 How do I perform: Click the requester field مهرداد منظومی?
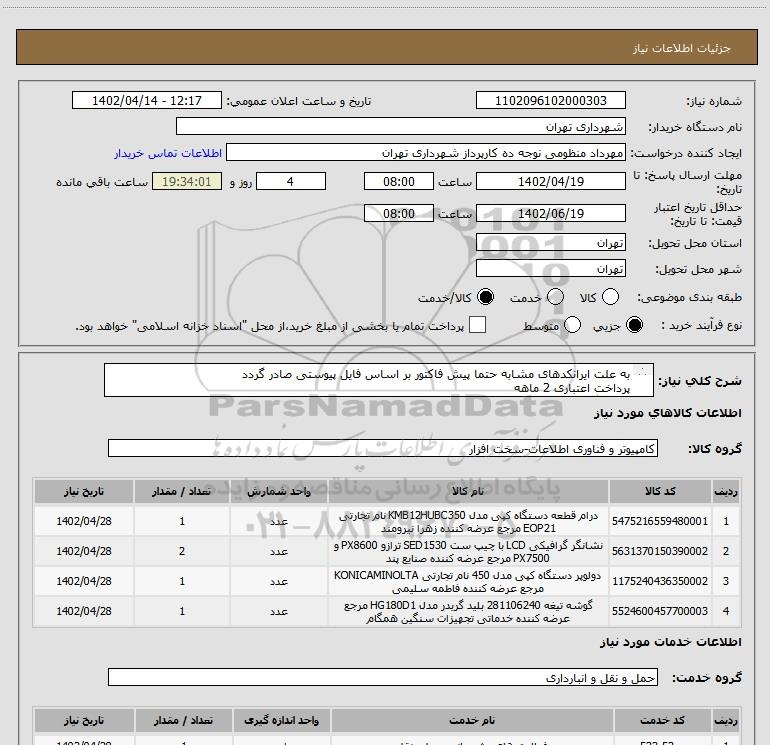point(426,152)
